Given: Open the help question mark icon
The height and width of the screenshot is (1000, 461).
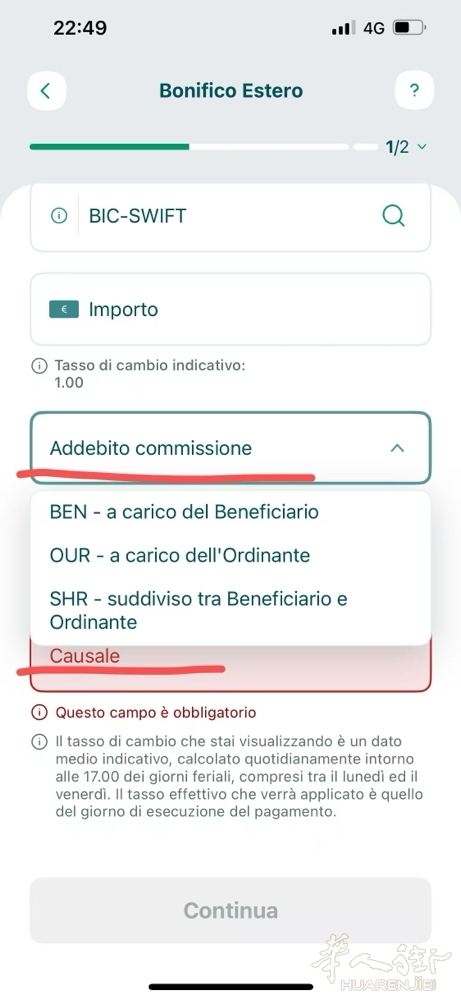Looking at the screenshot, I should (414, 91).
